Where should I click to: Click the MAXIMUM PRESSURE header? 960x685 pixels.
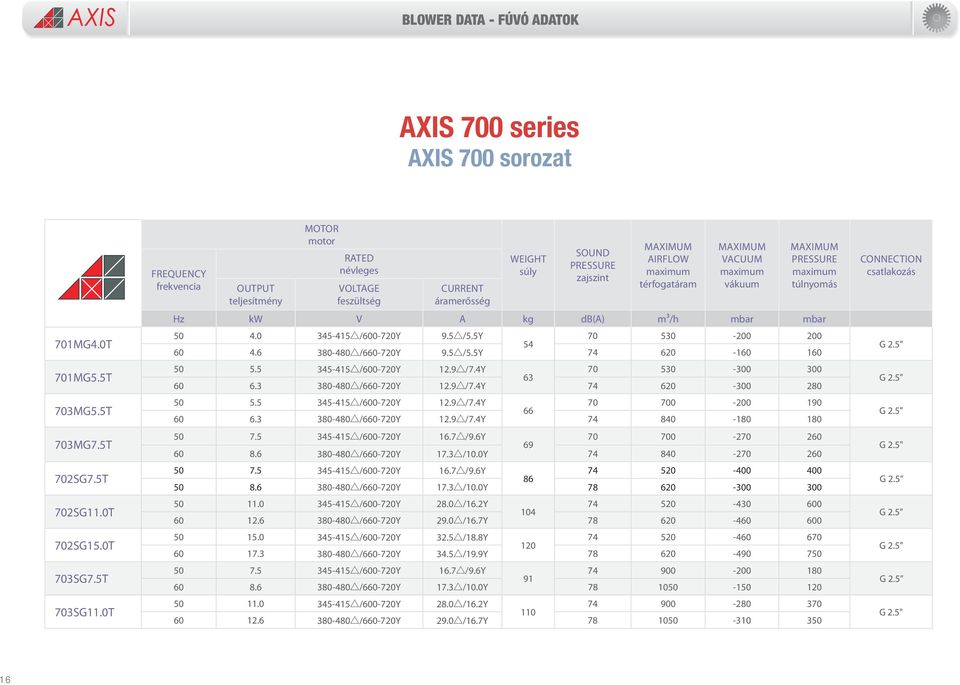(814, 265)
